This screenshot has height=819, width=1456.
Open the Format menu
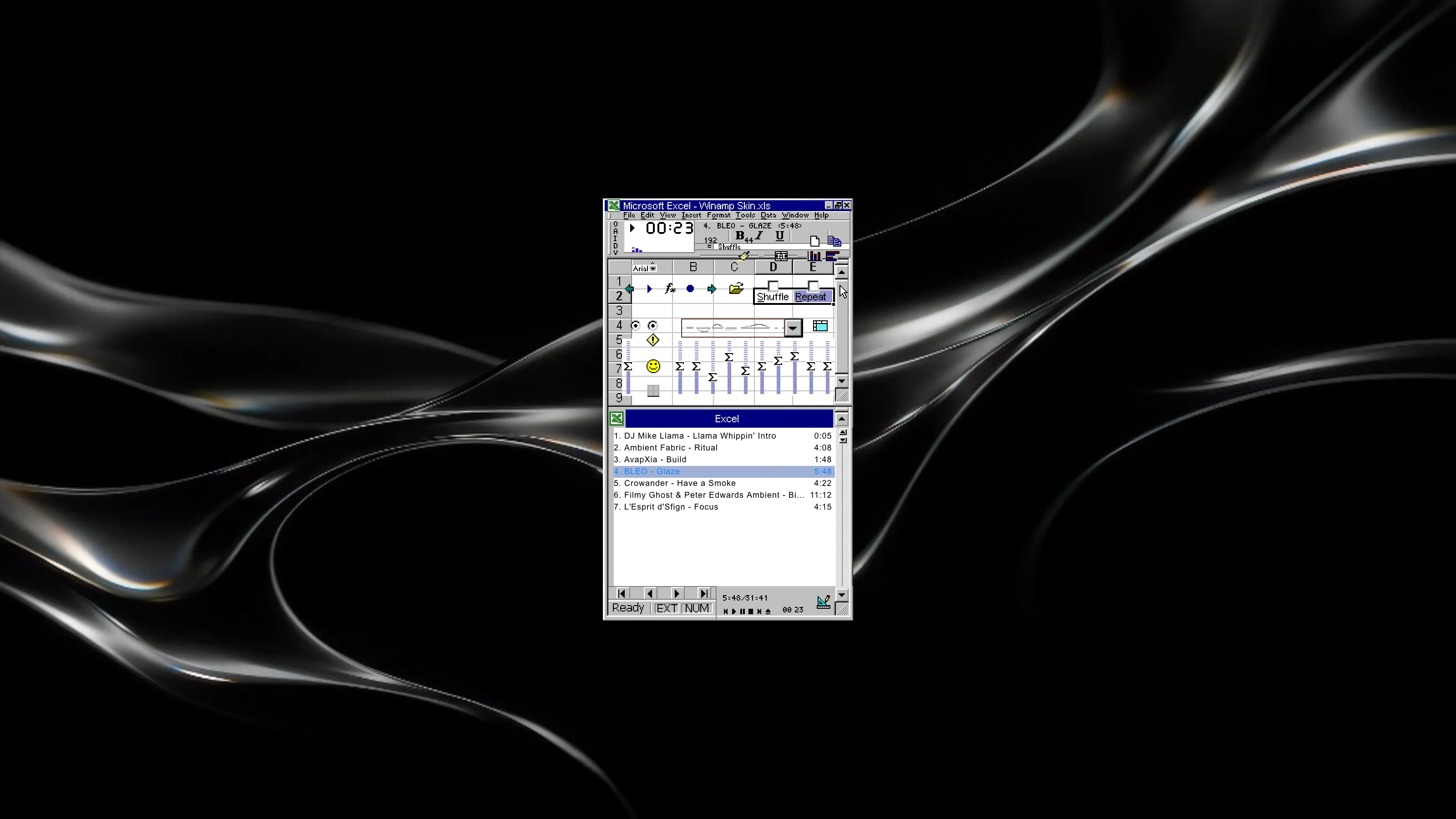718,215
